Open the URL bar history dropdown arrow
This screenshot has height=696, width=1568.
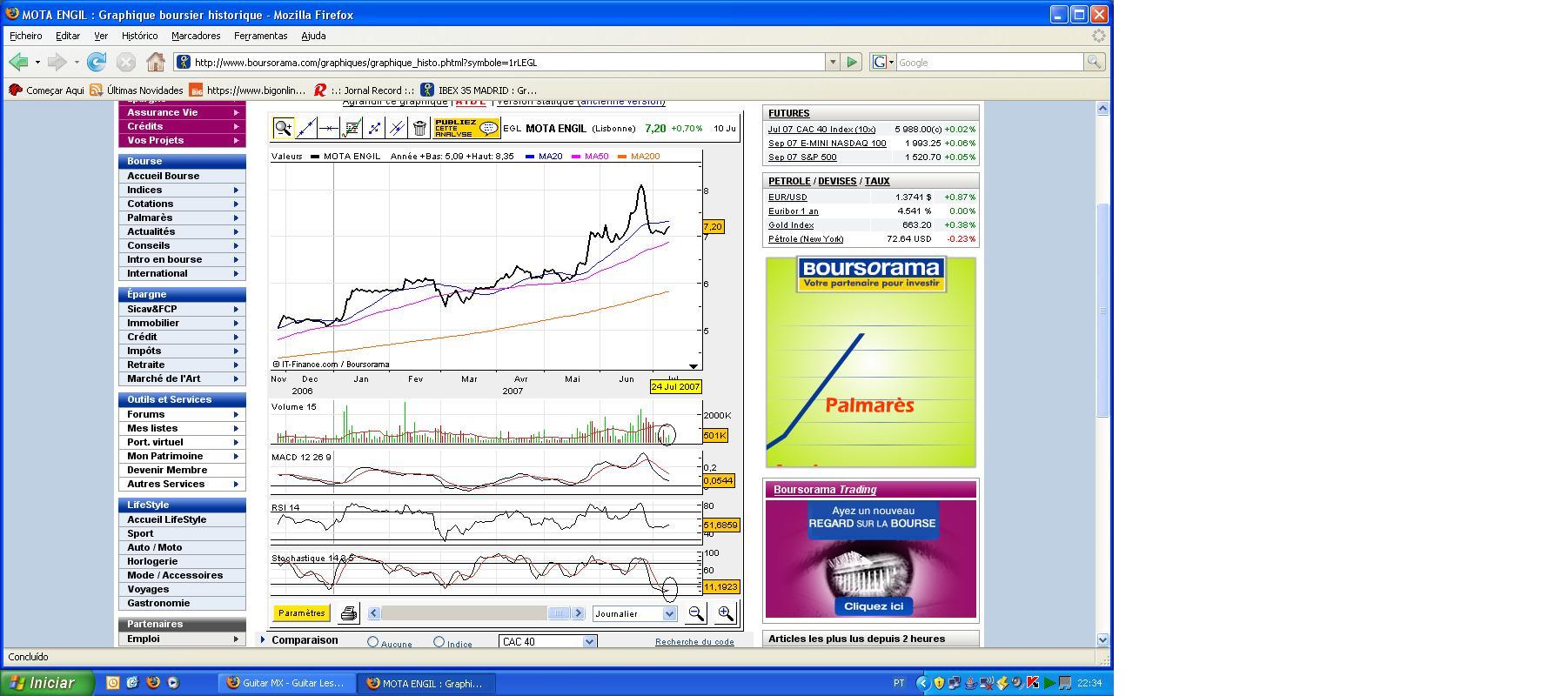tap(833, 62)
